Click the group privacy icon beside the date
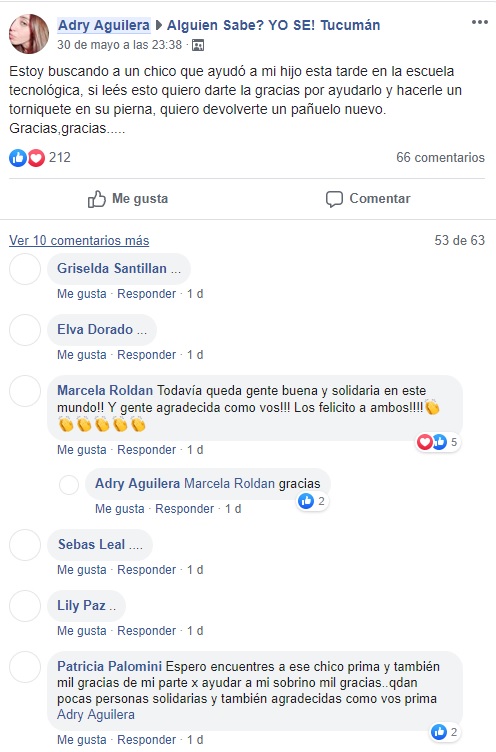 [198, 46]
